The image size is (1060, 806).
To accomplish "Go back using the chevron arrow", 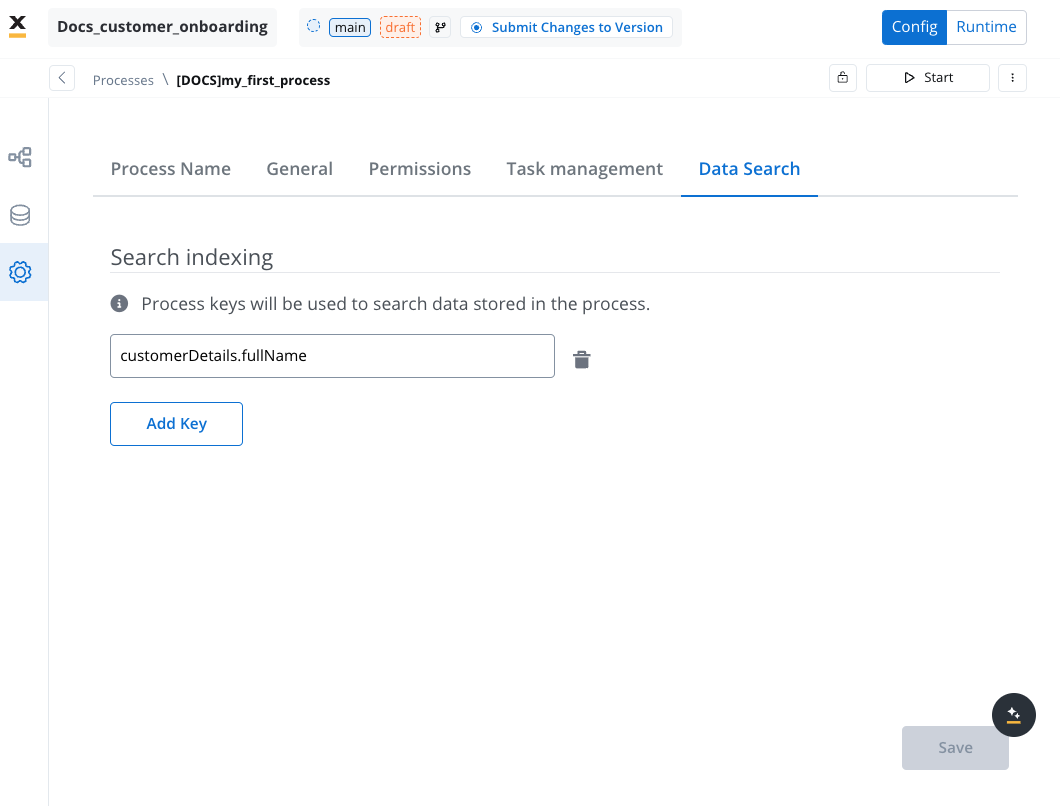I will [62, 78].
